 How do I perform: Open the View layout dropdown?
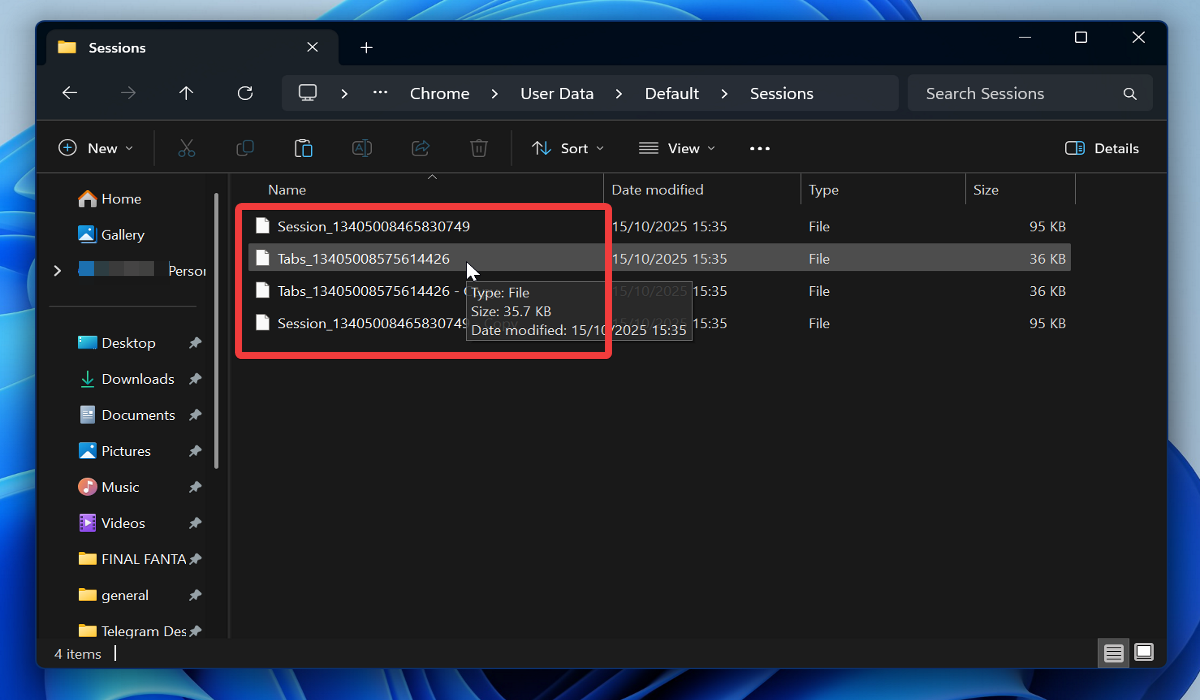[x=677, y=148]
